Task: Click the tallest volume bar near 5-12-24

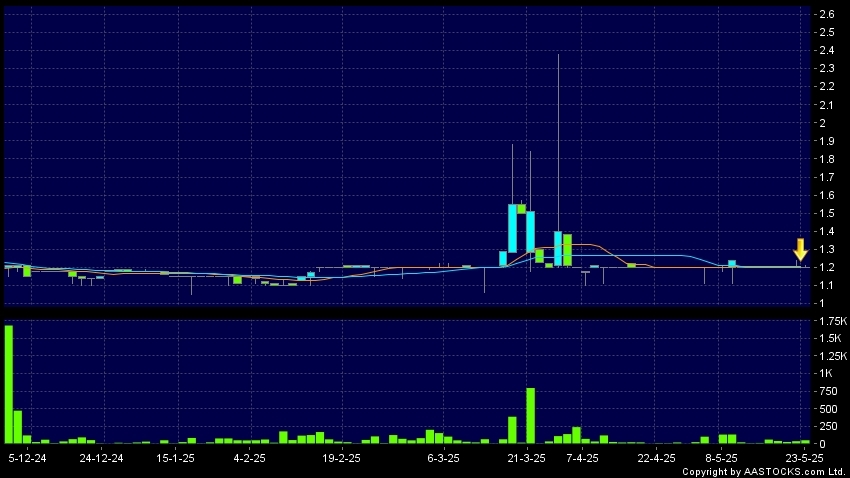Action: pyautogui.click(x=9, y=384)
